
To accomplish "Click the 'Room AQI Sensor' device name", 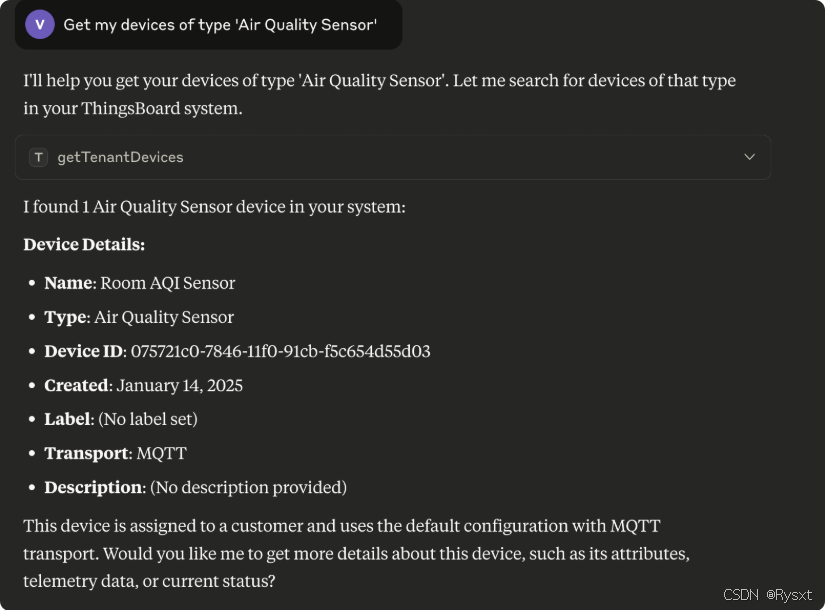I will pyautogui.click(x=168, y=283).
